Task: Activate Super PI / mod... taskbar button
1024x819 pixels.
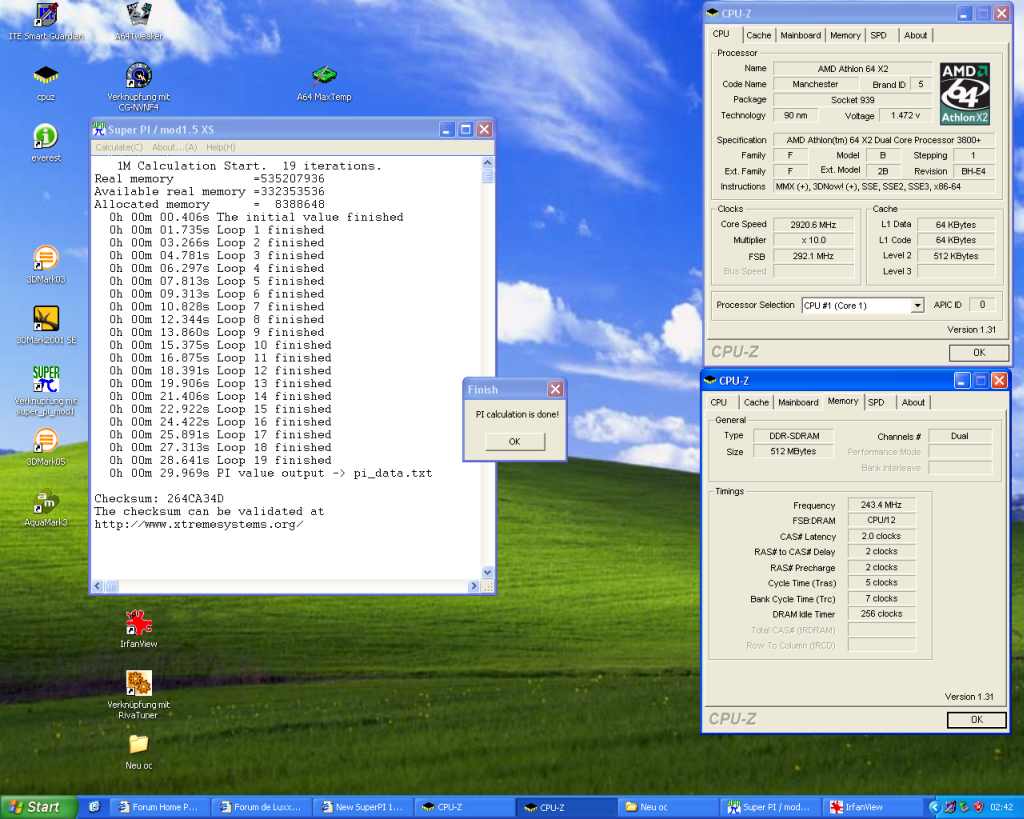Action: point(770,807)
